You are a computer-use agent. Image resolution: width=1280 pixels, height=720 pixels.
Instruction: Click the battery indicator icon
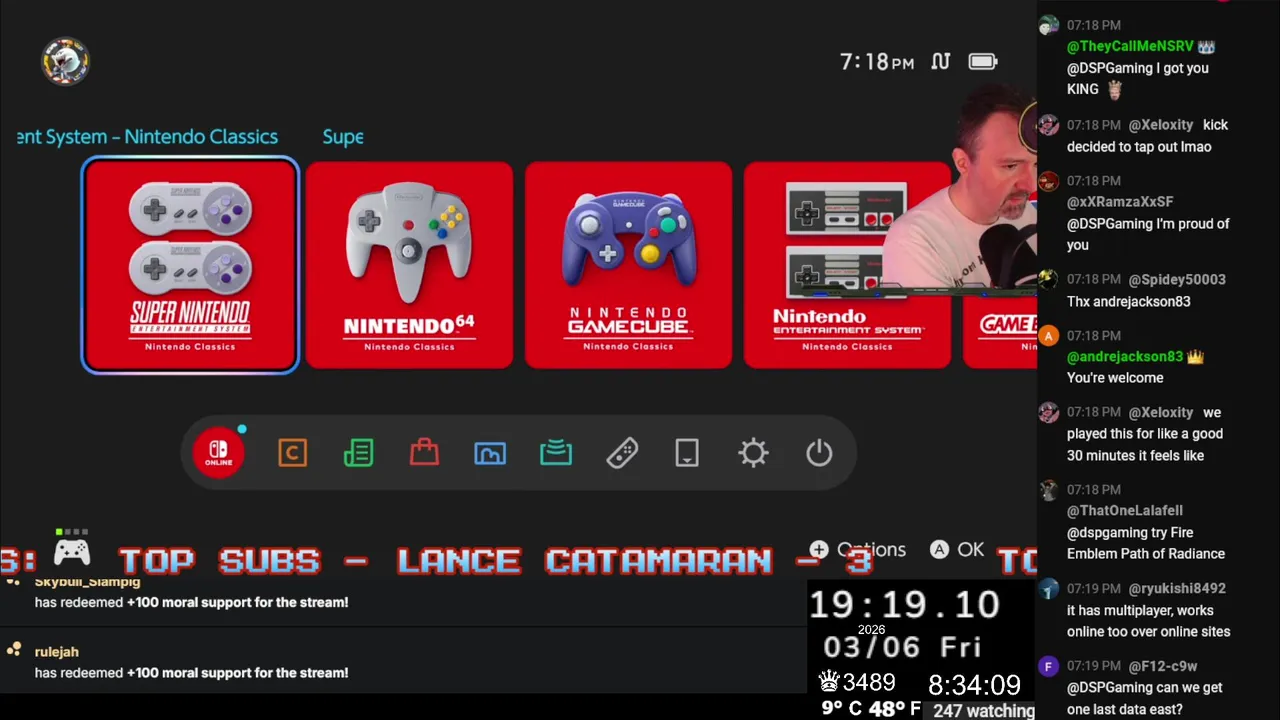tap(983, 62)
